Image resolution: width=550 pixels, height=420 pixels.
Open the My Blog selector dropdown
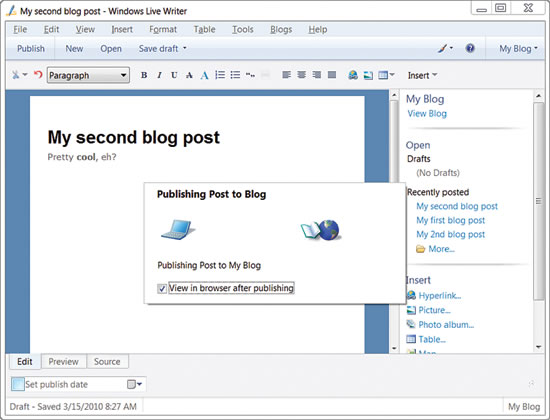[x=518, y=49]
